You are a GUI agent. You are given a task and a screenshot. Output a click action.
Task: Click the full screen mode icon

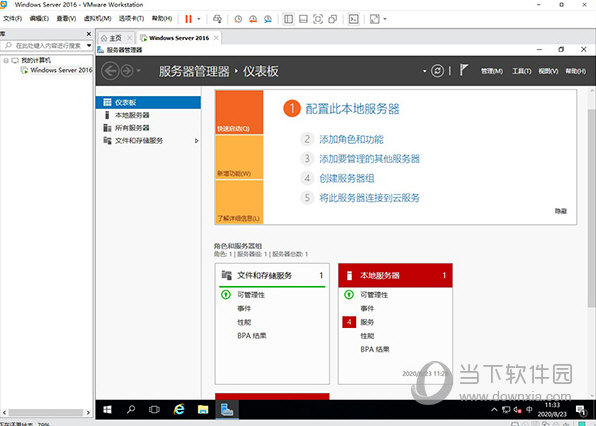tap(318, 19)
